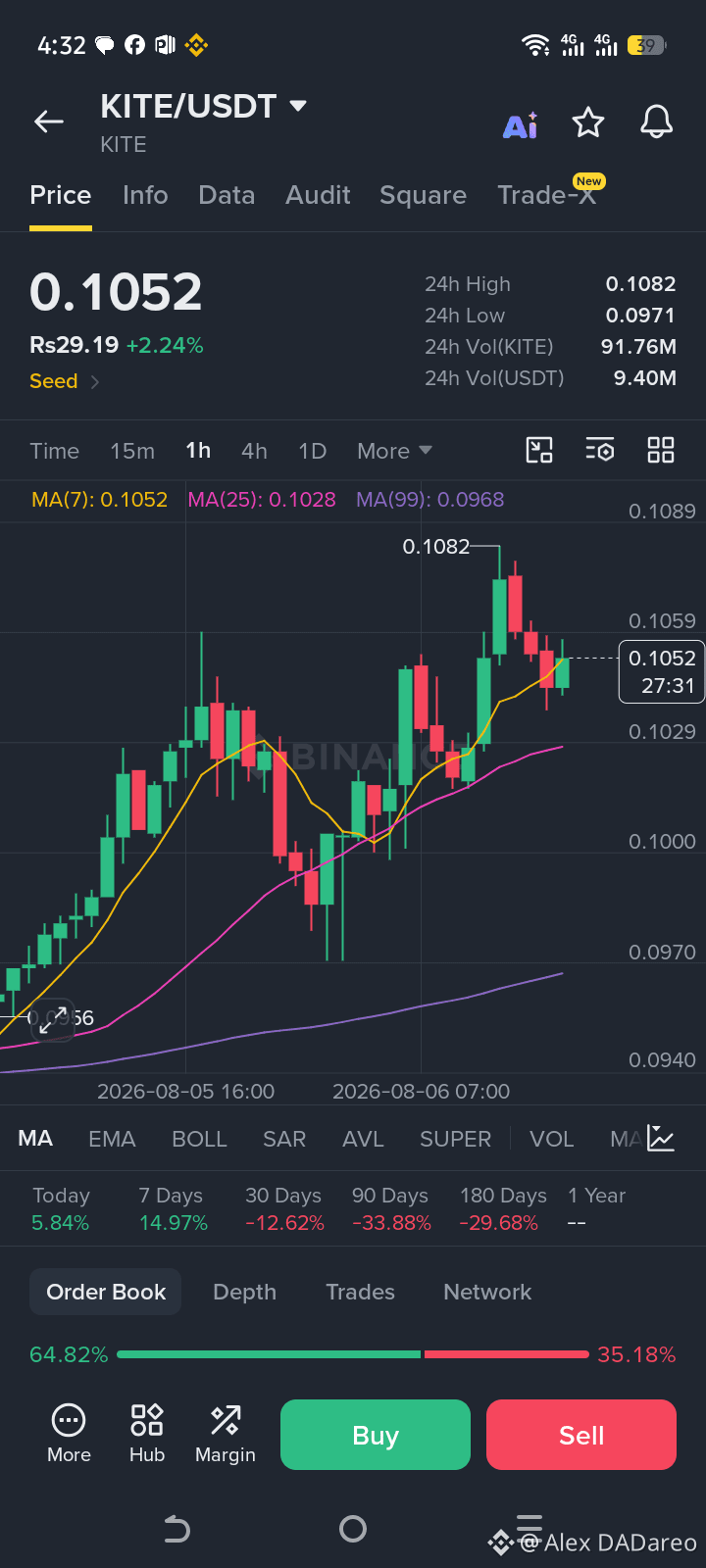Image resolution: width=706 pixels, height=1568 pixels.
Task: Go back with the left arrow icon
Action: 49,122
